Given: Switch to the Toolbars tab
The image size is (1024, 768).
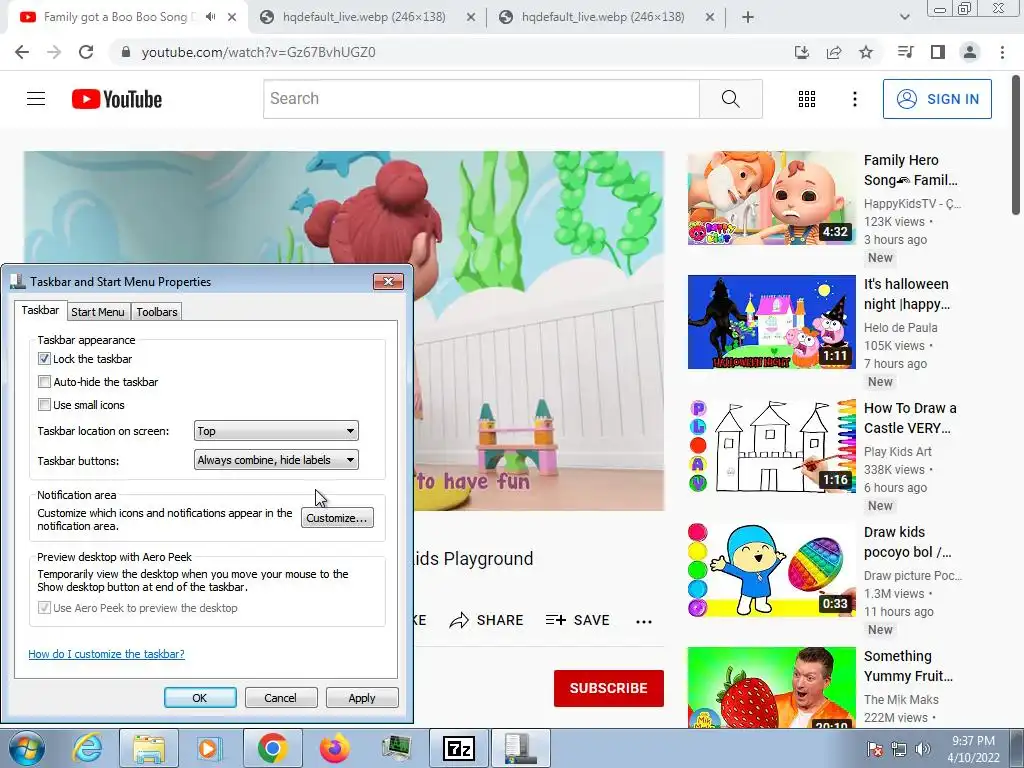Looking at the screenshot, I should [157, 312].
